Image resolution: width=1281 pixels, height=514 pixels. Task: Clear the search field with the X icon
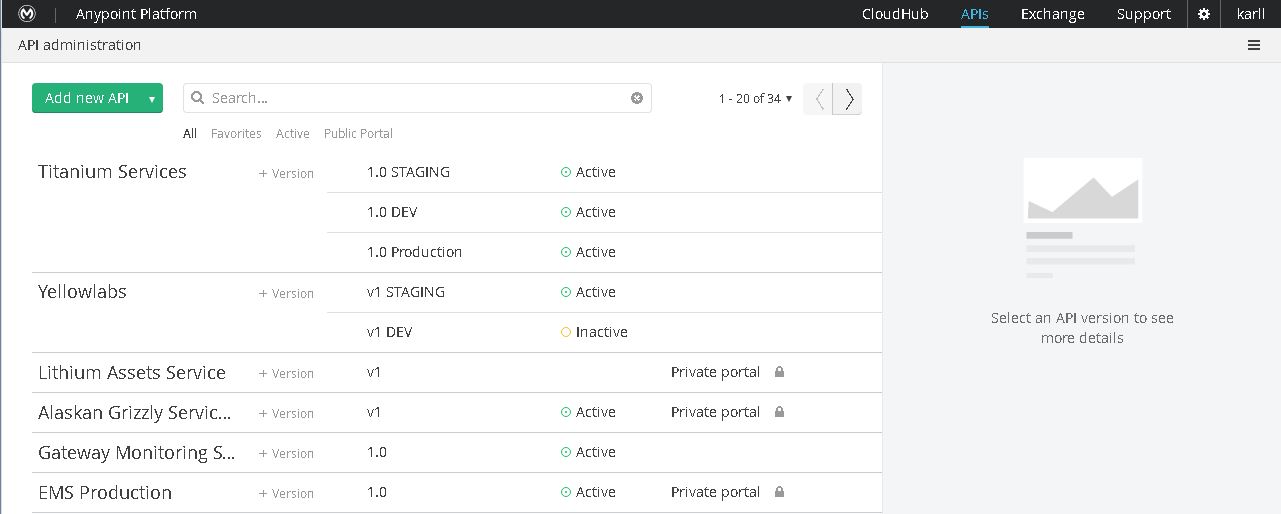coord(637,98)
